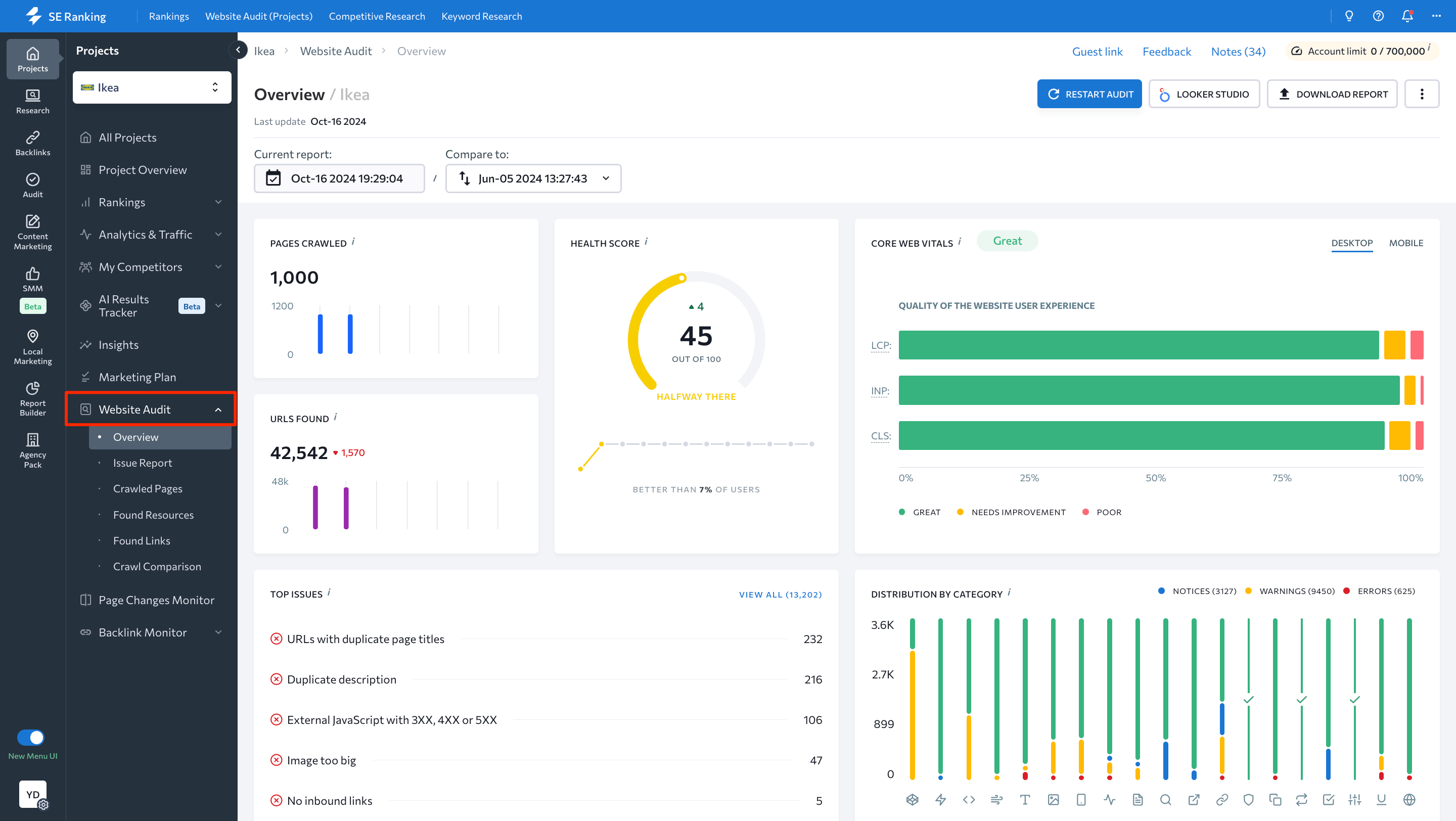Click the code brackets category icon
Image resolution: width=1456 pixels, height=821 pixels.
[x=969, y=800]
